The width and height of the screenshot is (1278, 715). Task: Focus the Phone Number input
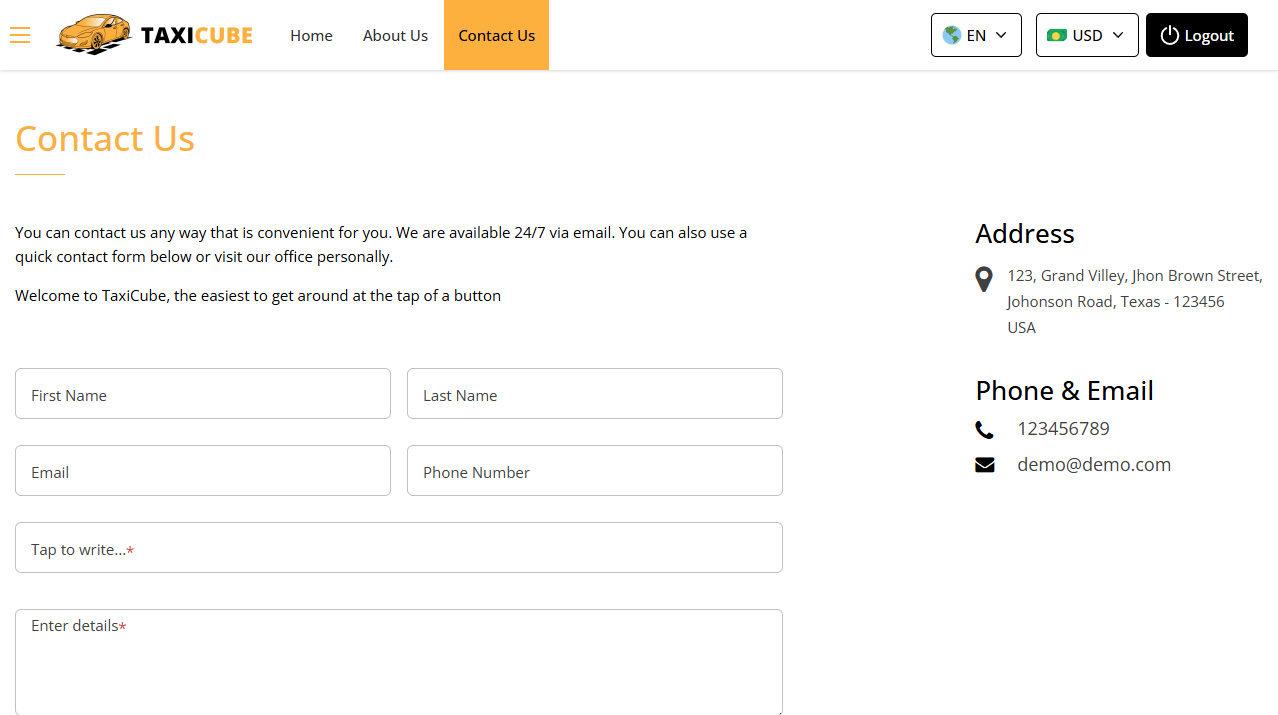tap(595, 471)
